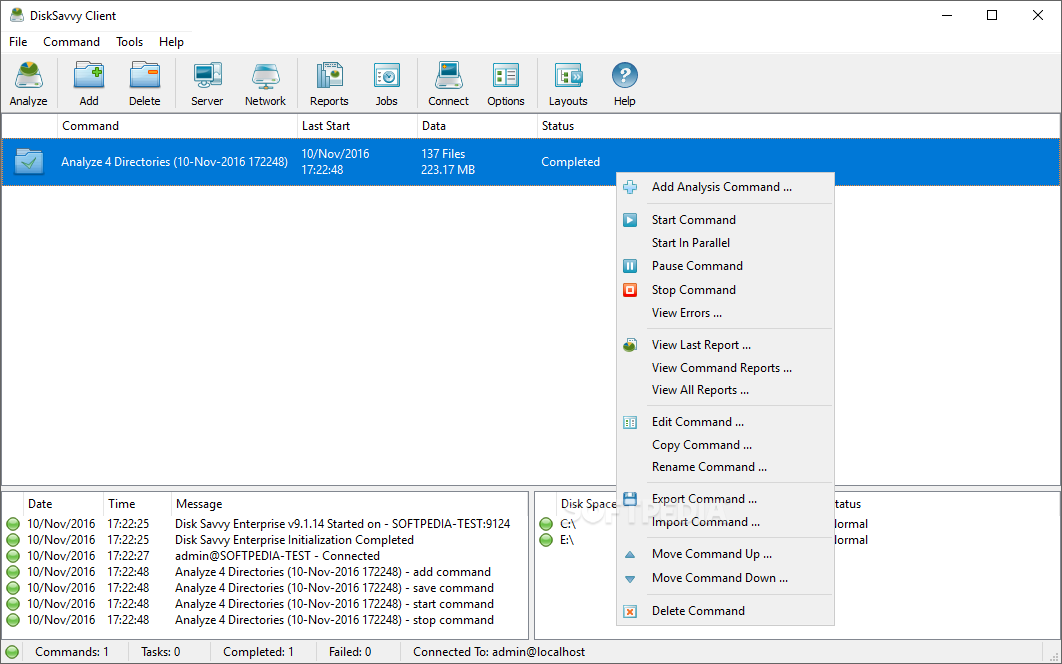This screenshot has height=664, width=1062.
Task: Click the Data column header
Action: [x=477, y=126]
